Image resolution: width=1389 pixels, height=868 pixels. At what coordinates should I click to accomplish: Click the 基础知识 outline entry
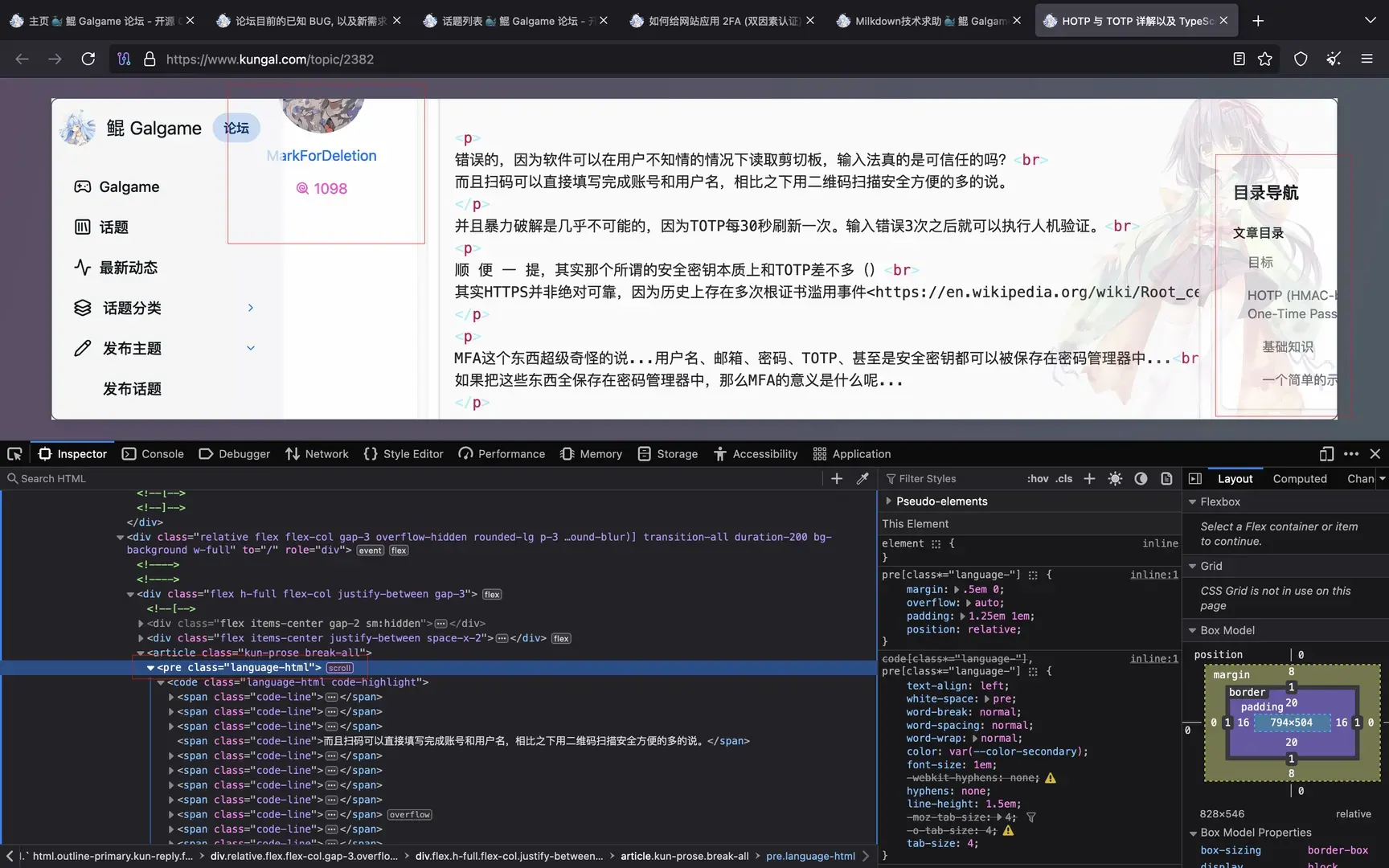click(x=1288, y=346)
